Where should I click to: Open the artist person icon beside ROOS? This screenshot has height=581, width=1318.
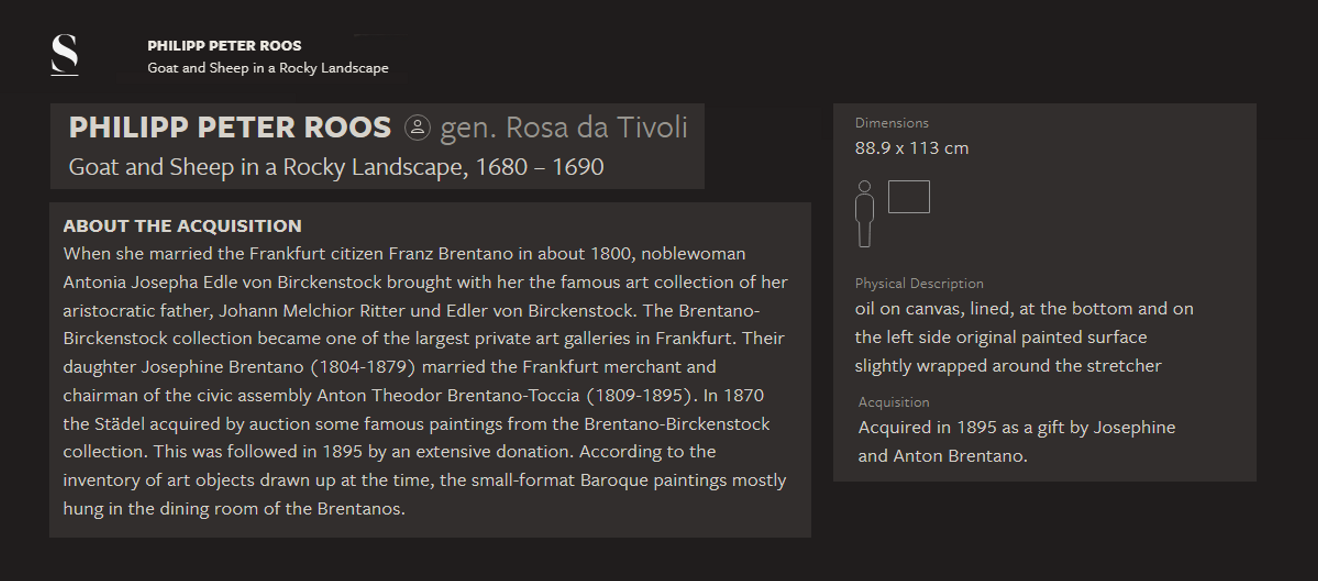pos(417,128)
